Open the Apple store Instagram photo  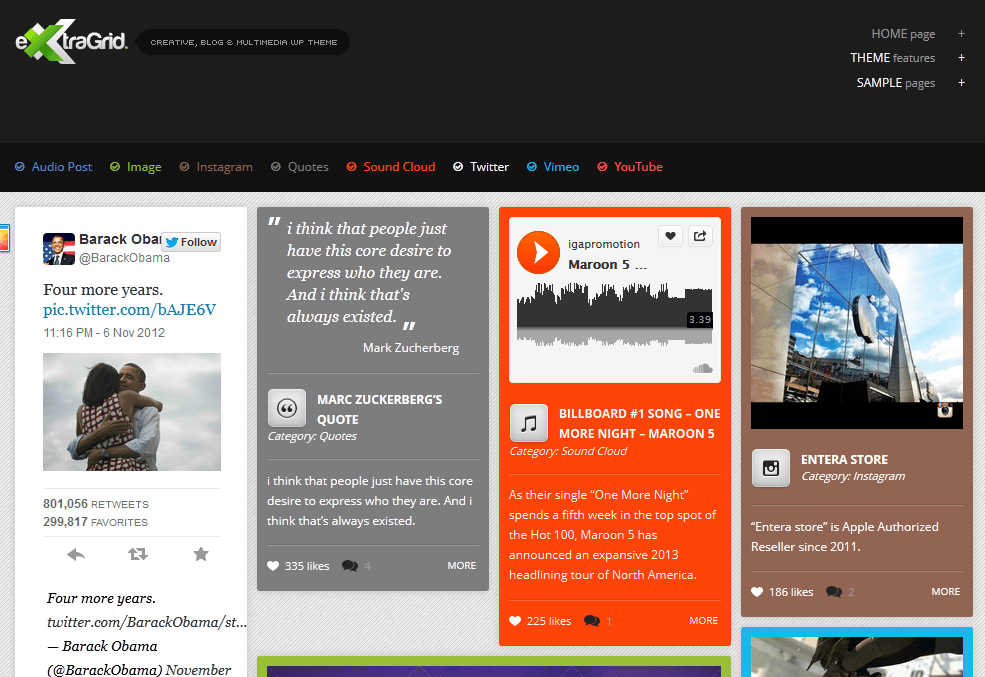(857, 323)
